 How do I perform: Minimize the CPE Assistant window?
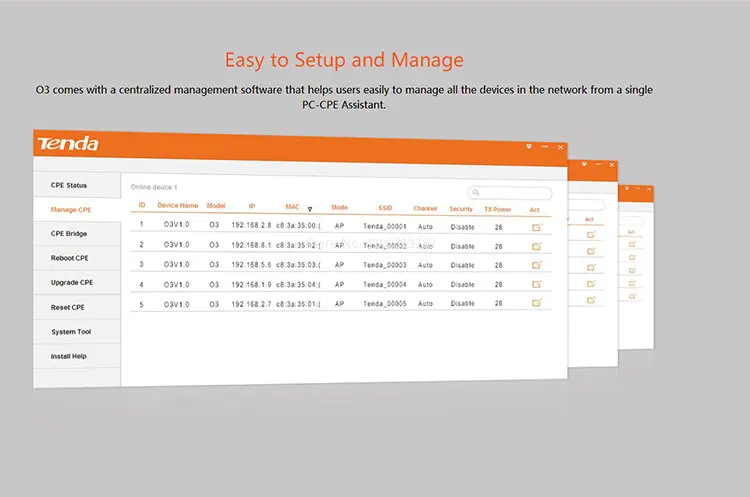tap(542, 147)
